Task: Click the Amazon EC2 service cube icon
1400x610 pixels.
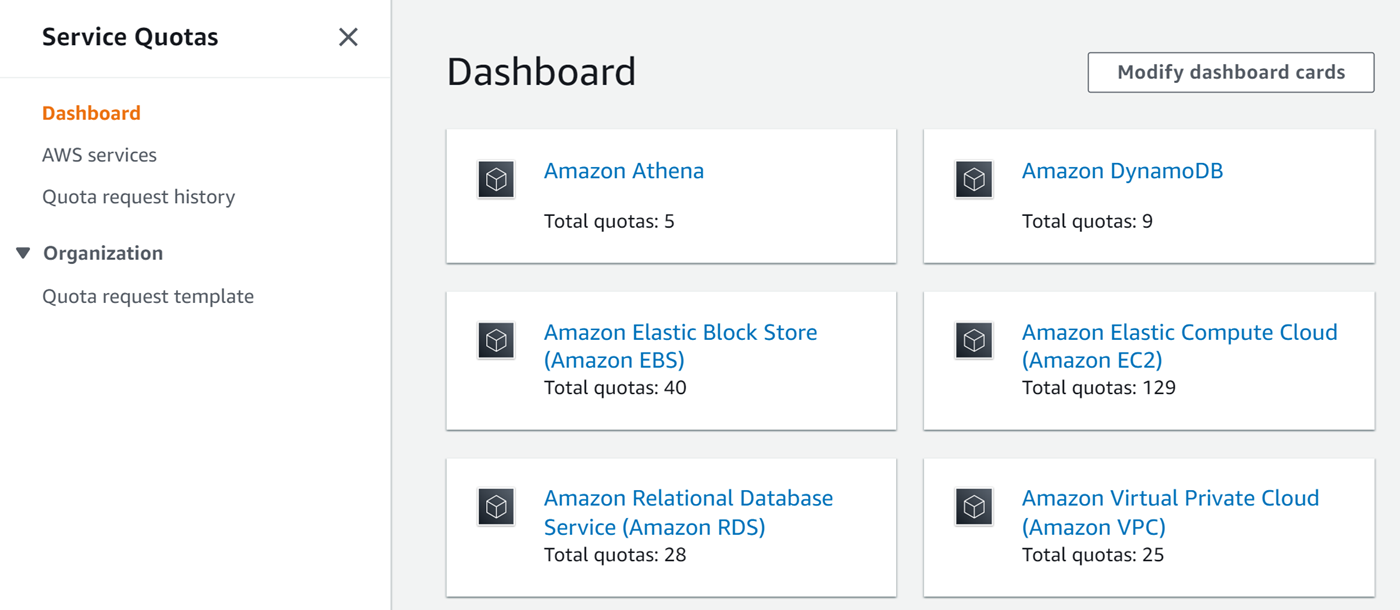Action: coord(974,340)
